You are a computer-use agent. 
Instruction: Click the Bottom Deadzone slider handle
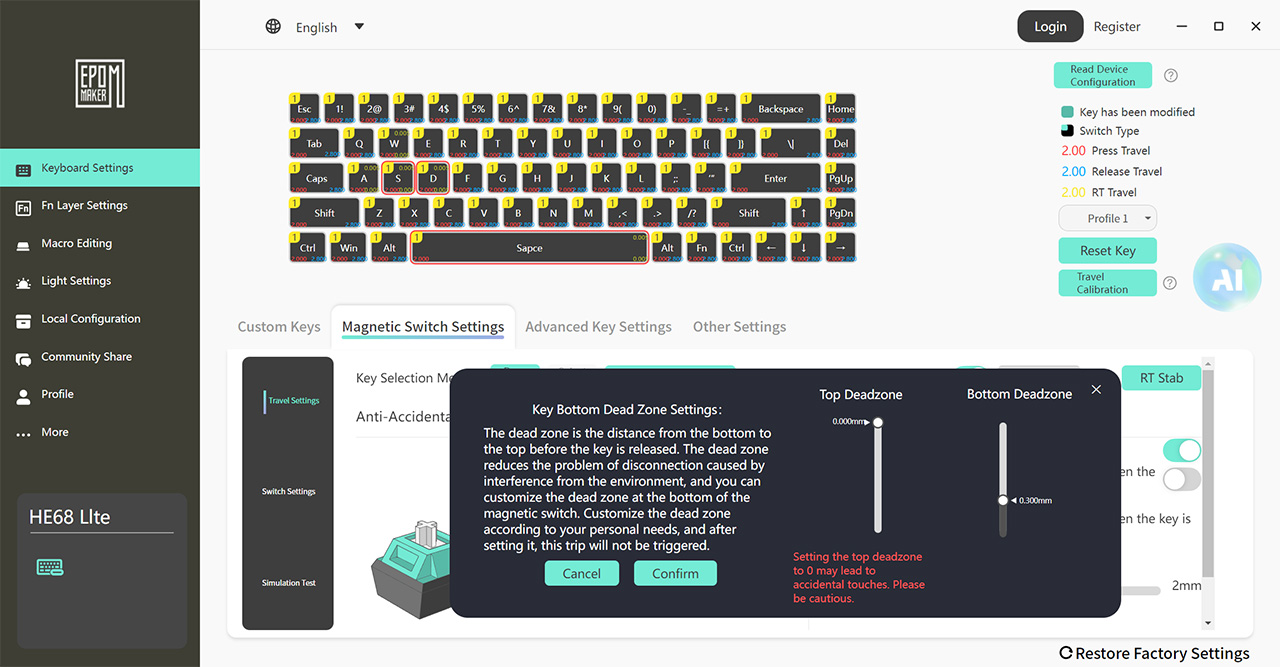[x=1003, y=500]
